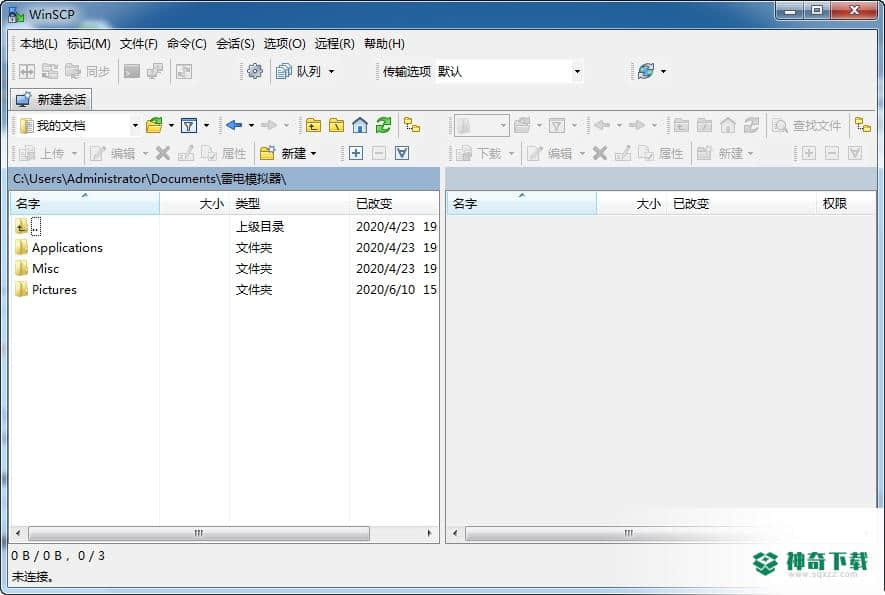
Task: Go to local home directory
Action: [360, 125]
